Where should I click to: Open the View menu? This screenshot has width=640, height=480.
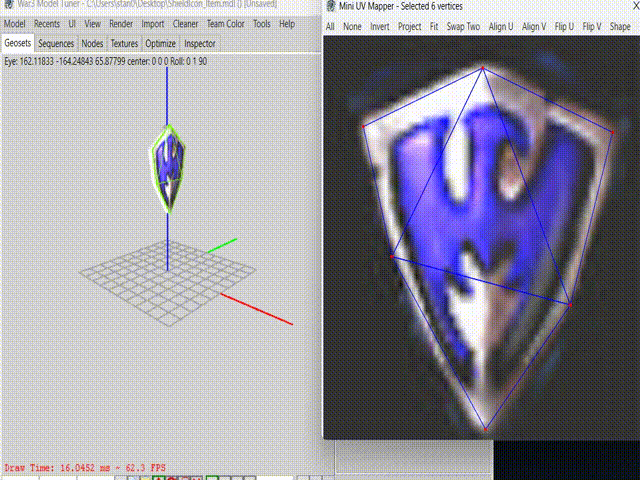tap(92, 24)
